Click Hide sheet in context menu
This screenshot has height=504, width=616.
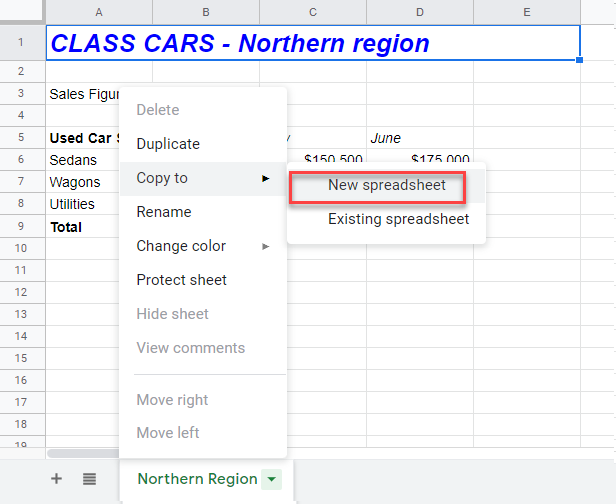[x=173, y=314]
